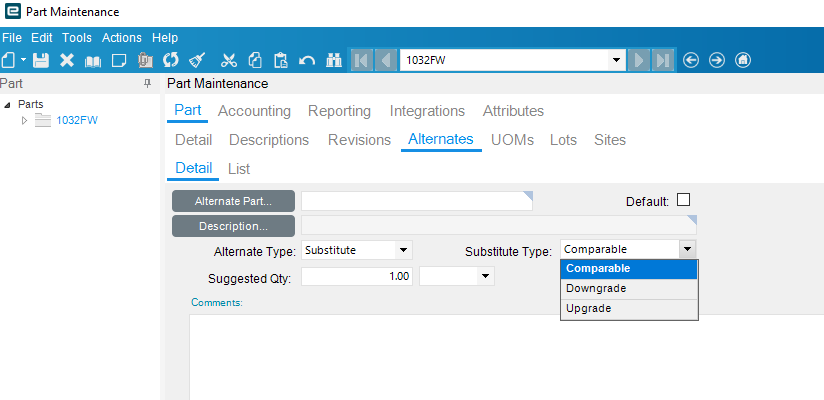This screenshot has height=400, width=824.
Task: Switch to the Revisions tab
Action: click(x=359, y=140)
